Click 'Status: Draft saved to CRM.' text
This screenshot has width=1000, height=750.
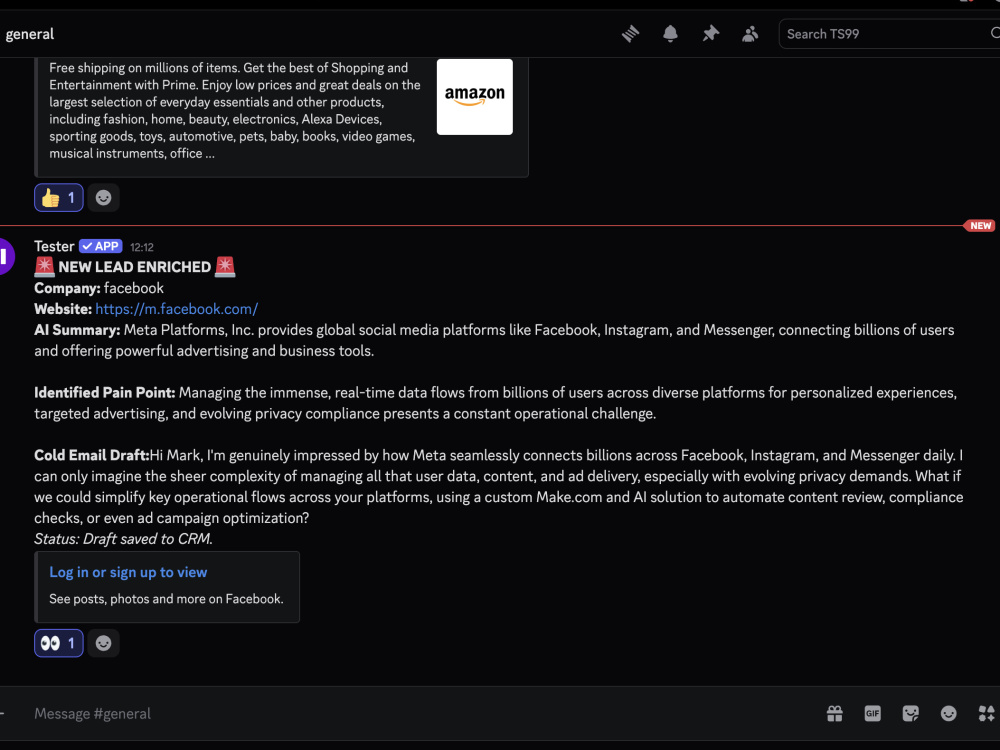point(123,539)
